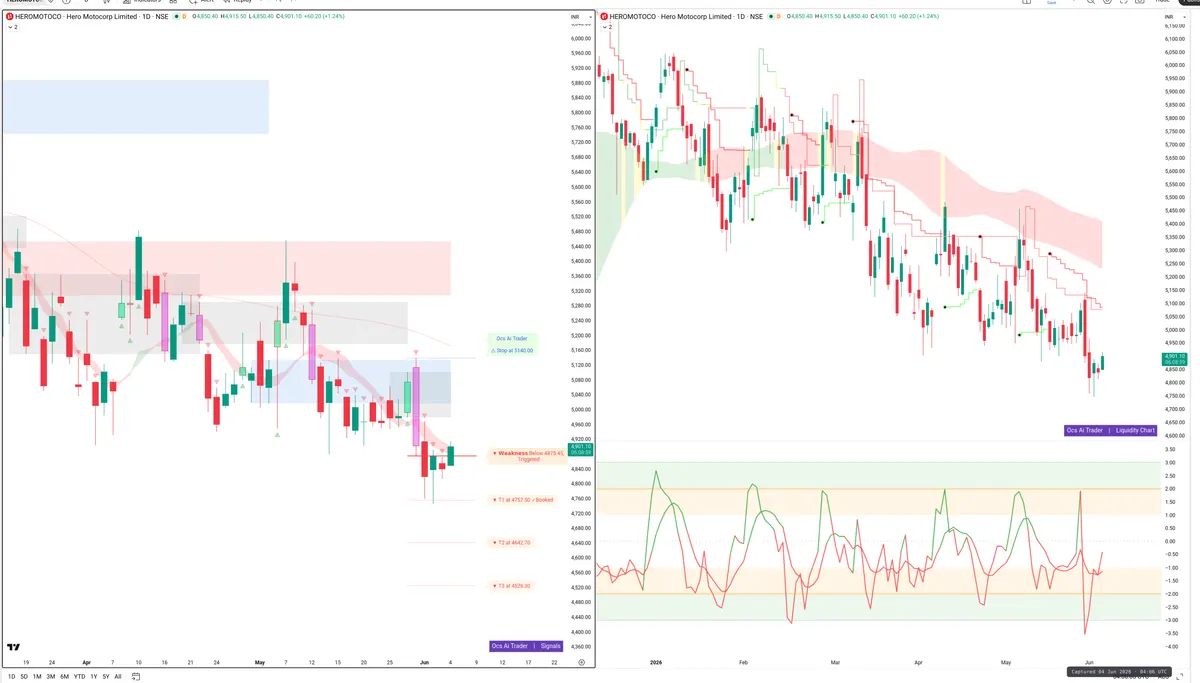Click Feb on right chart time axis
This screenshot has height=683, width=1200.
[x=743, y=662]
